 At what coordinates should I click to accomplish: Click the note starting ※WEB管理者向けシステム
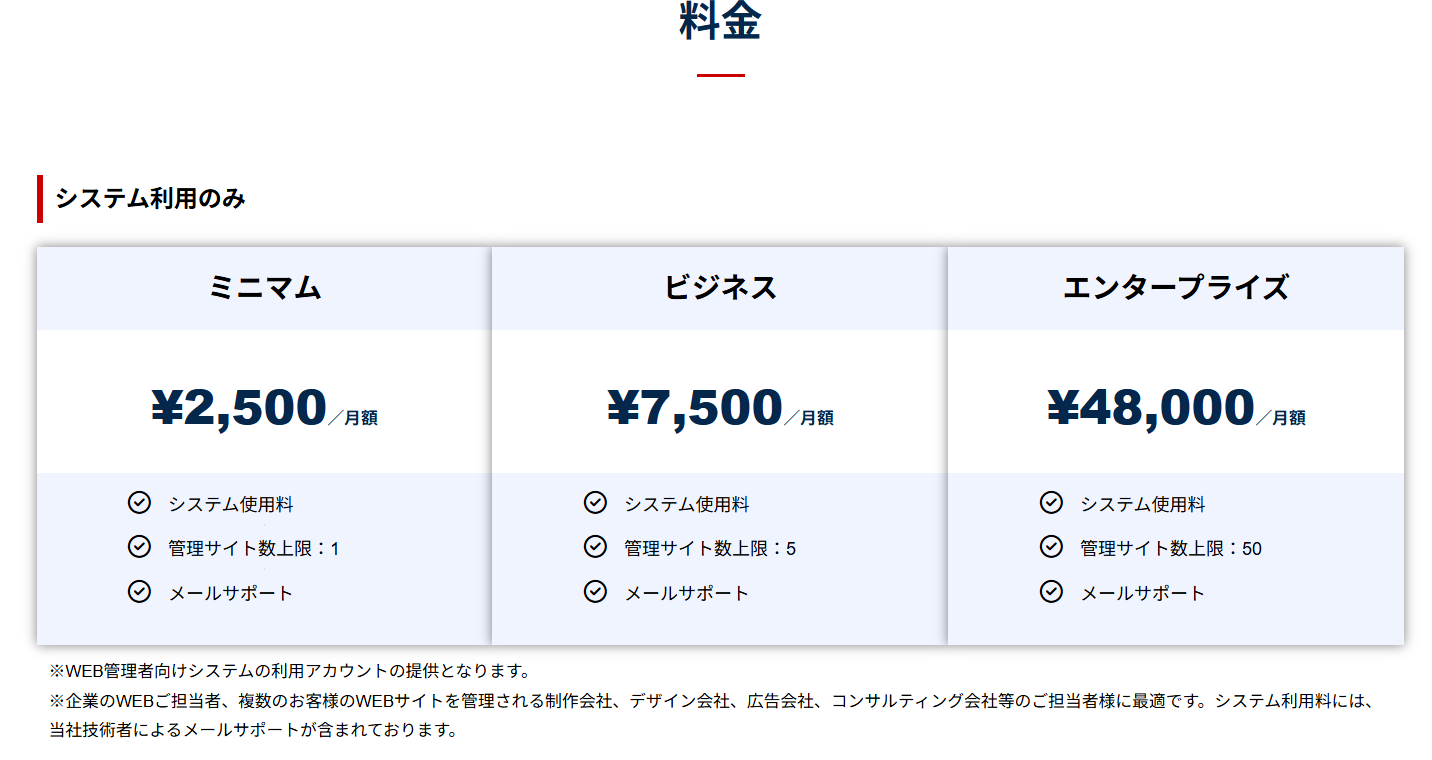tap(290, 670)
